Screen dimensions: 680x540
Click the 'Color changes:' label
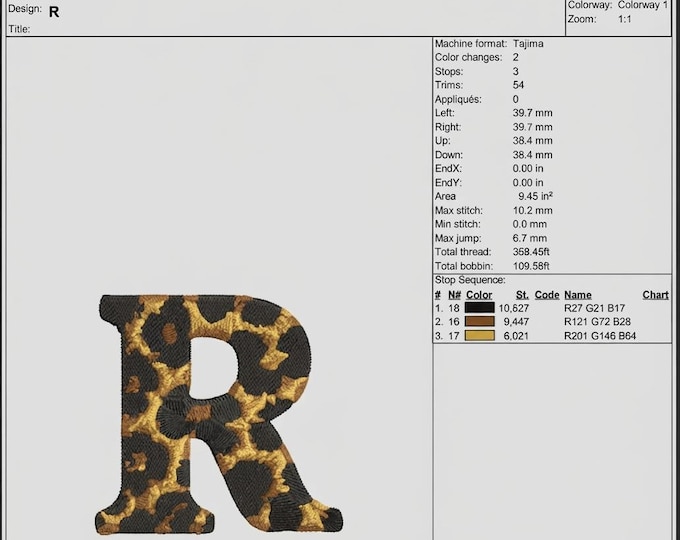468,57
